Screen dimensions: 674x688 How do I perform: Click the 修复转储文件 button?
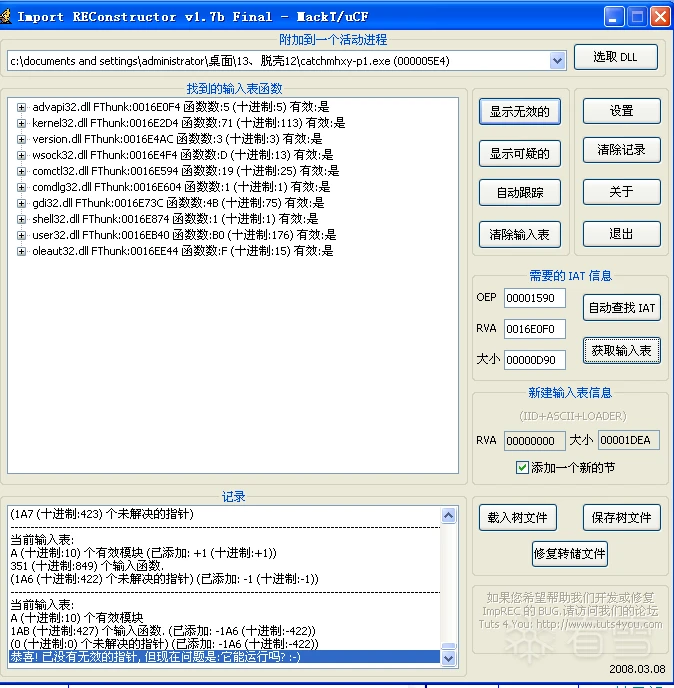tap(570, 554)
